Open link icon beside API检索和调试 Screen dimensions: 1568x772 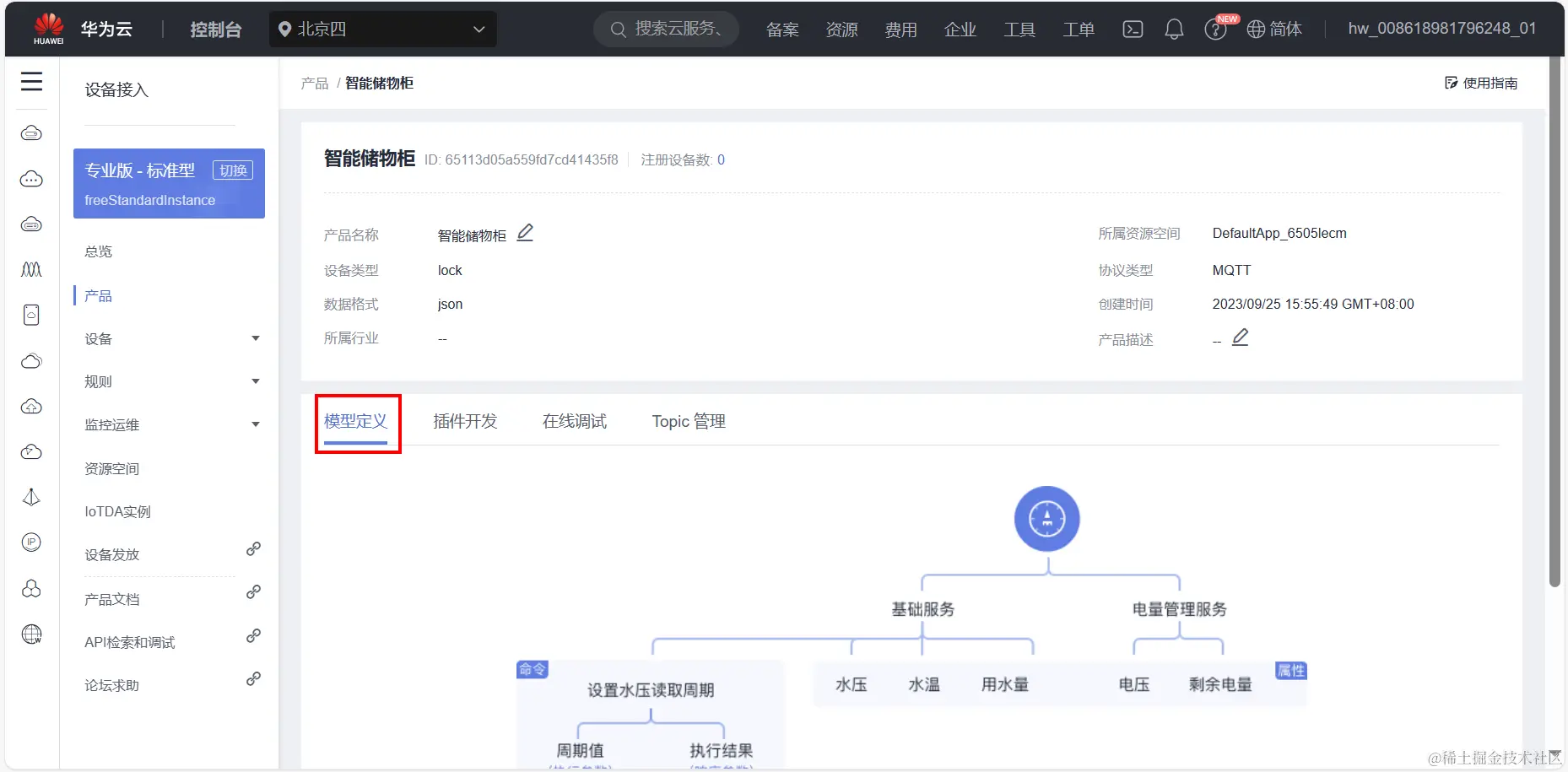[253, 636]
